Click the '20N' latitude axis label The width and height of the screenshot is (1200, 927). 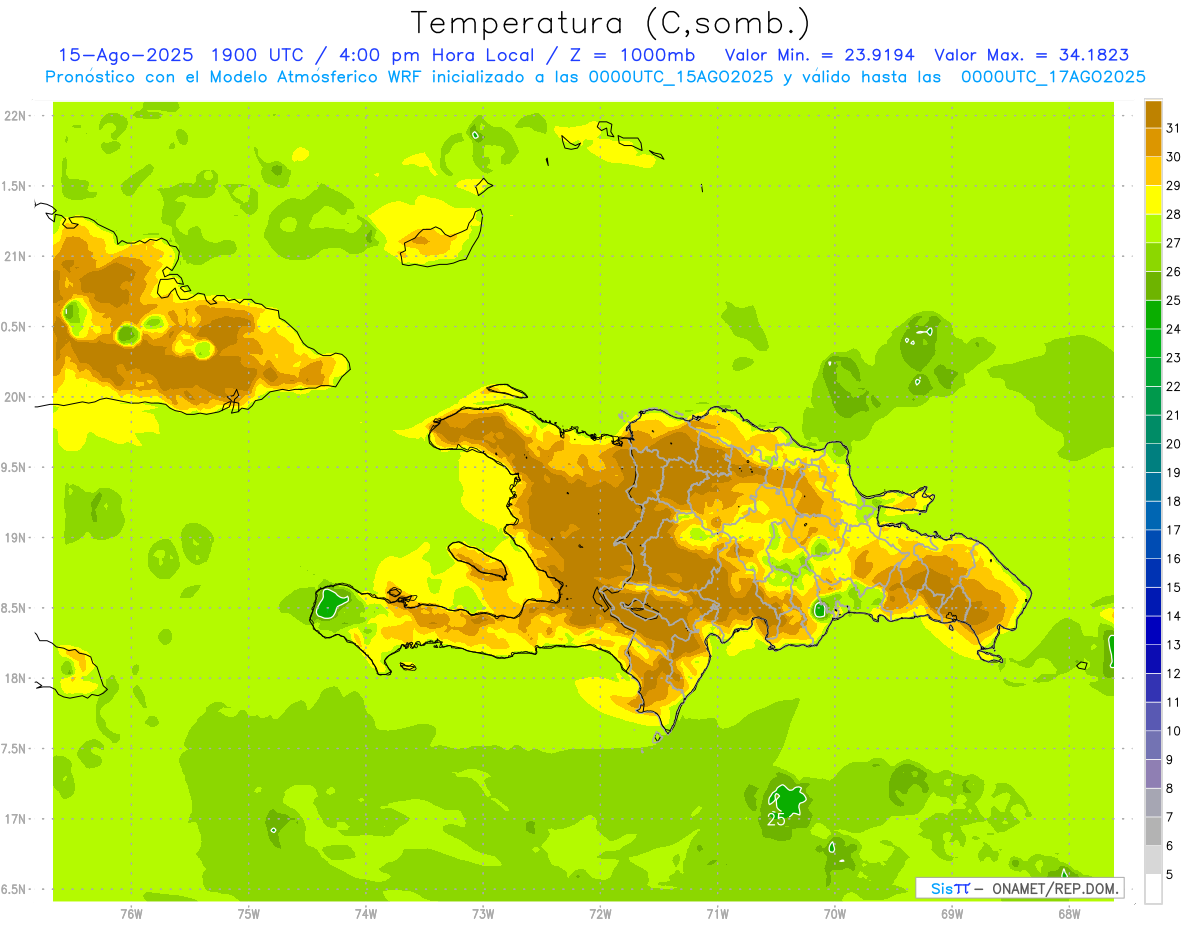[x=16, y=397]
